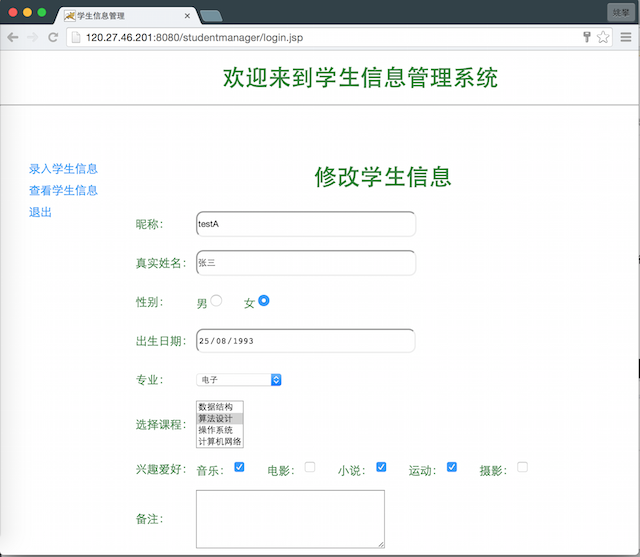Select the 女 radio button
Viewport: 640px width, 557px height.
click(264, 301)
